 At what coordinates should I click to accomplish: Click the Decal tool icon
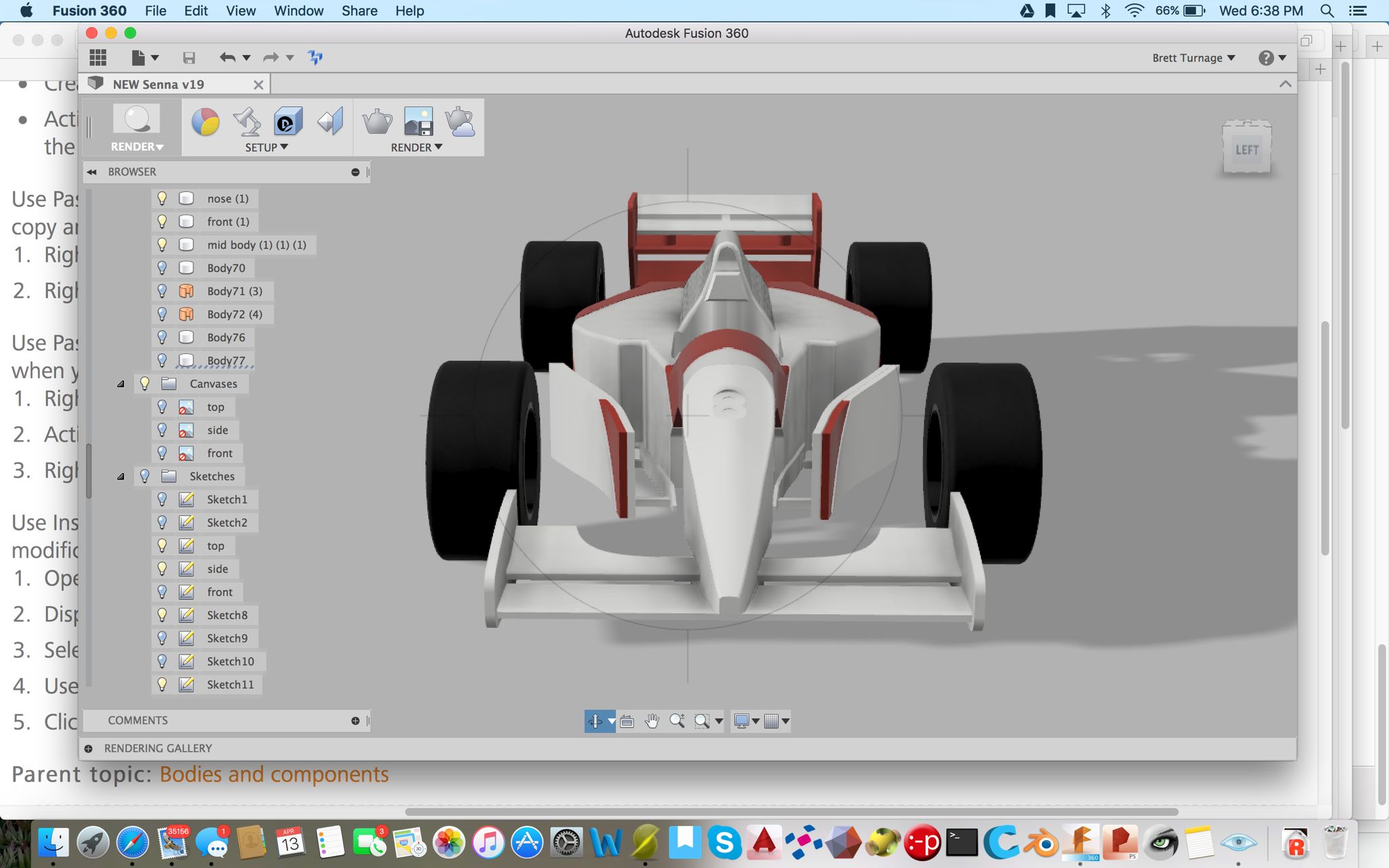pos(288,122)
